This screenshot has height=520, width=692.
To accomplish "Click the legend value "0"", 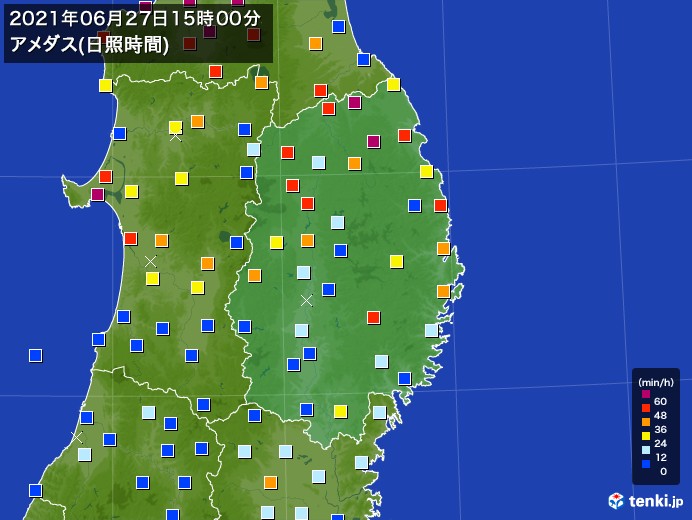I will tap(663, 471).
